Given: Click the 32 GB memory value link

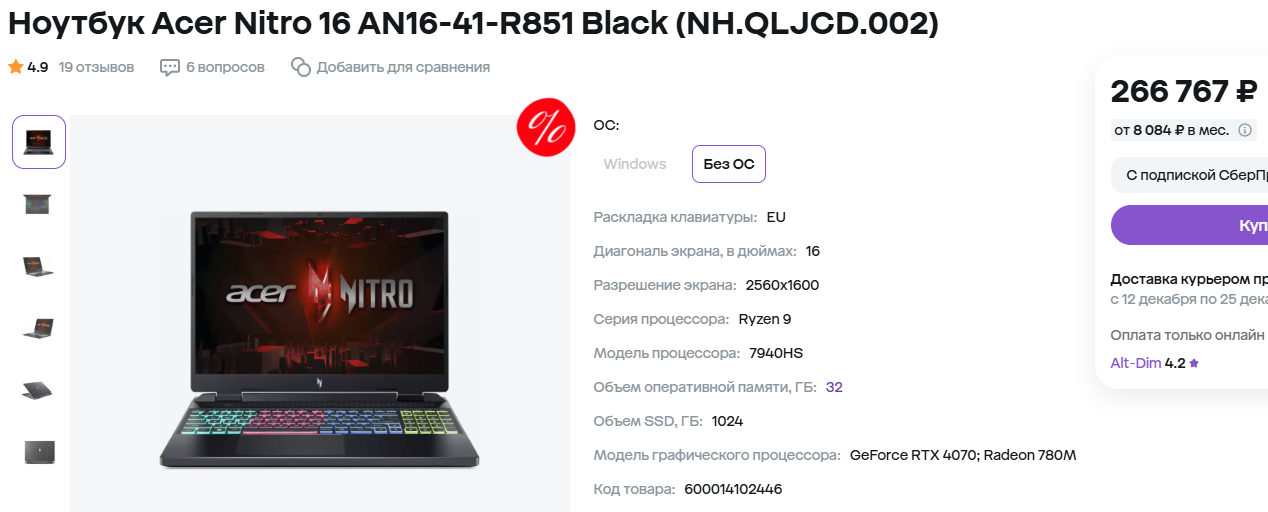Looking at the screenshot, I should point(834,387).
